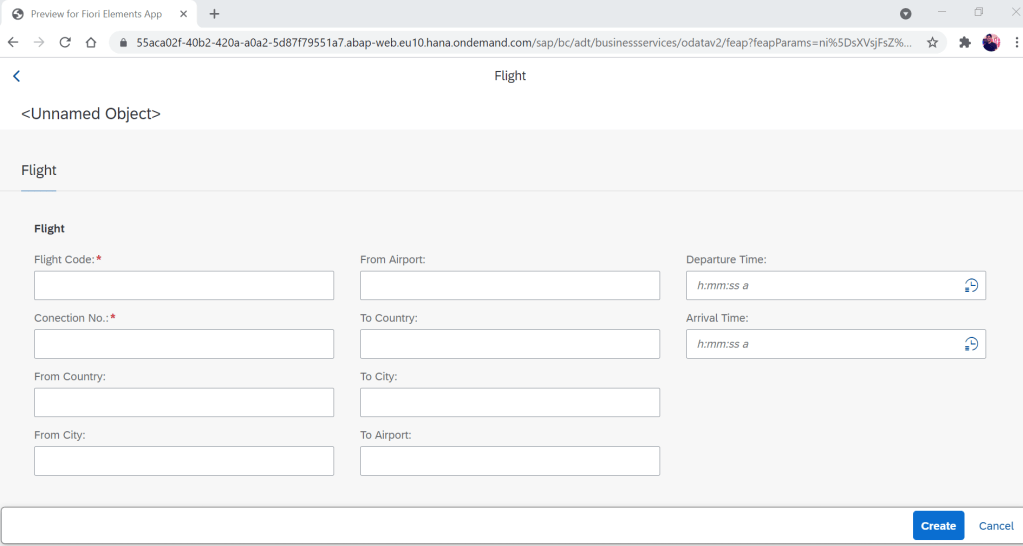Focus the From City input field
Viewport: 1023px width, 546px height.
click(x=184, y=461)
